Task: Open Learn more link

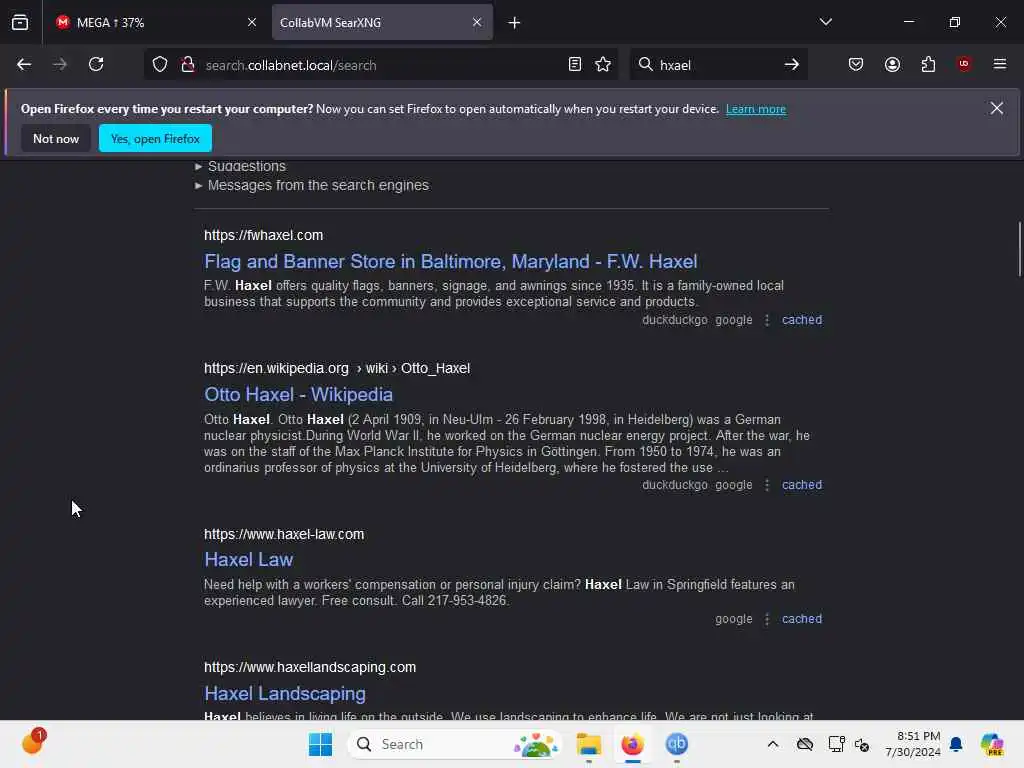Action: (x=756, y=109)
